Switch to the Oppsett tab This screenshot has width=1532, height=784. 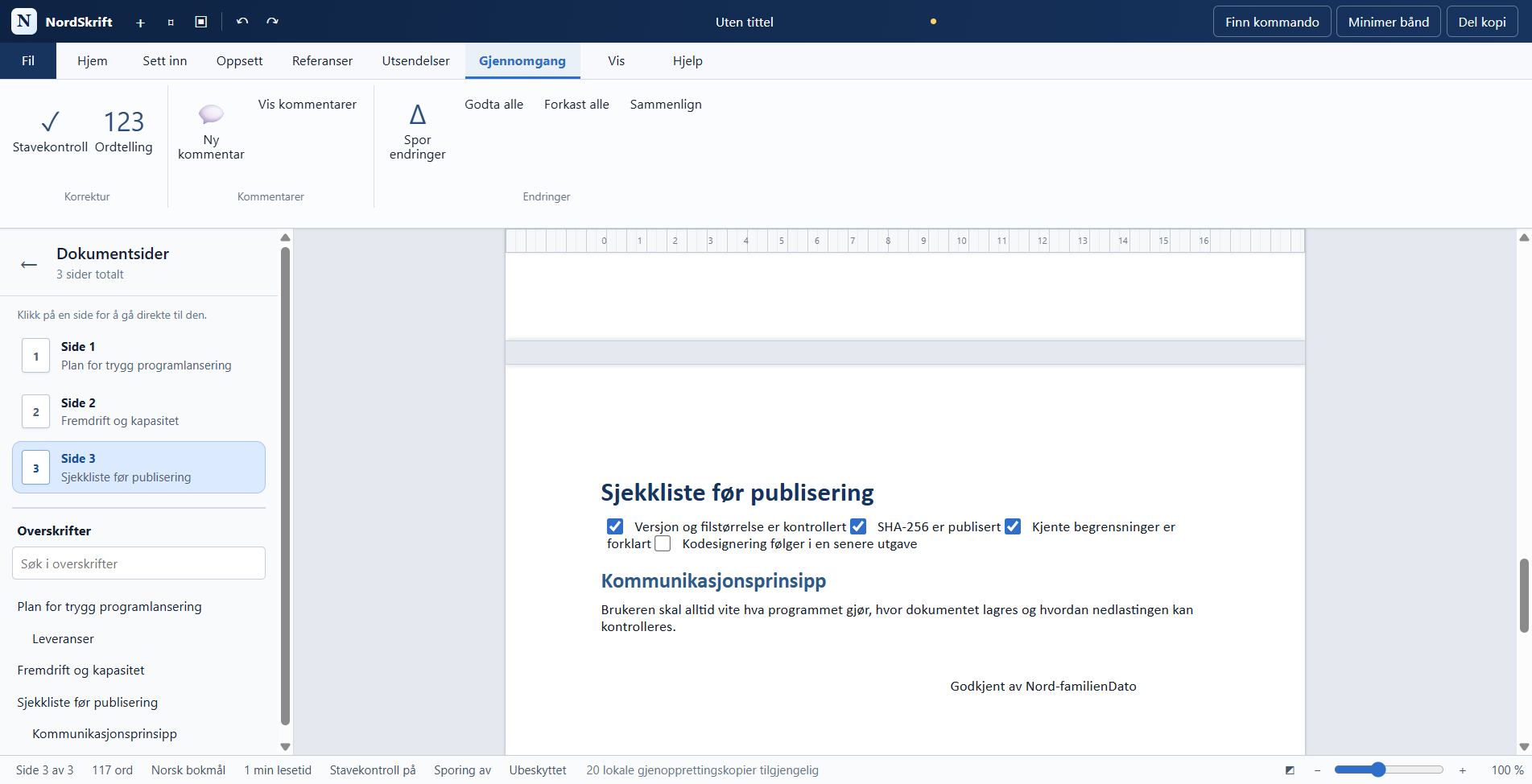[239, 61]
